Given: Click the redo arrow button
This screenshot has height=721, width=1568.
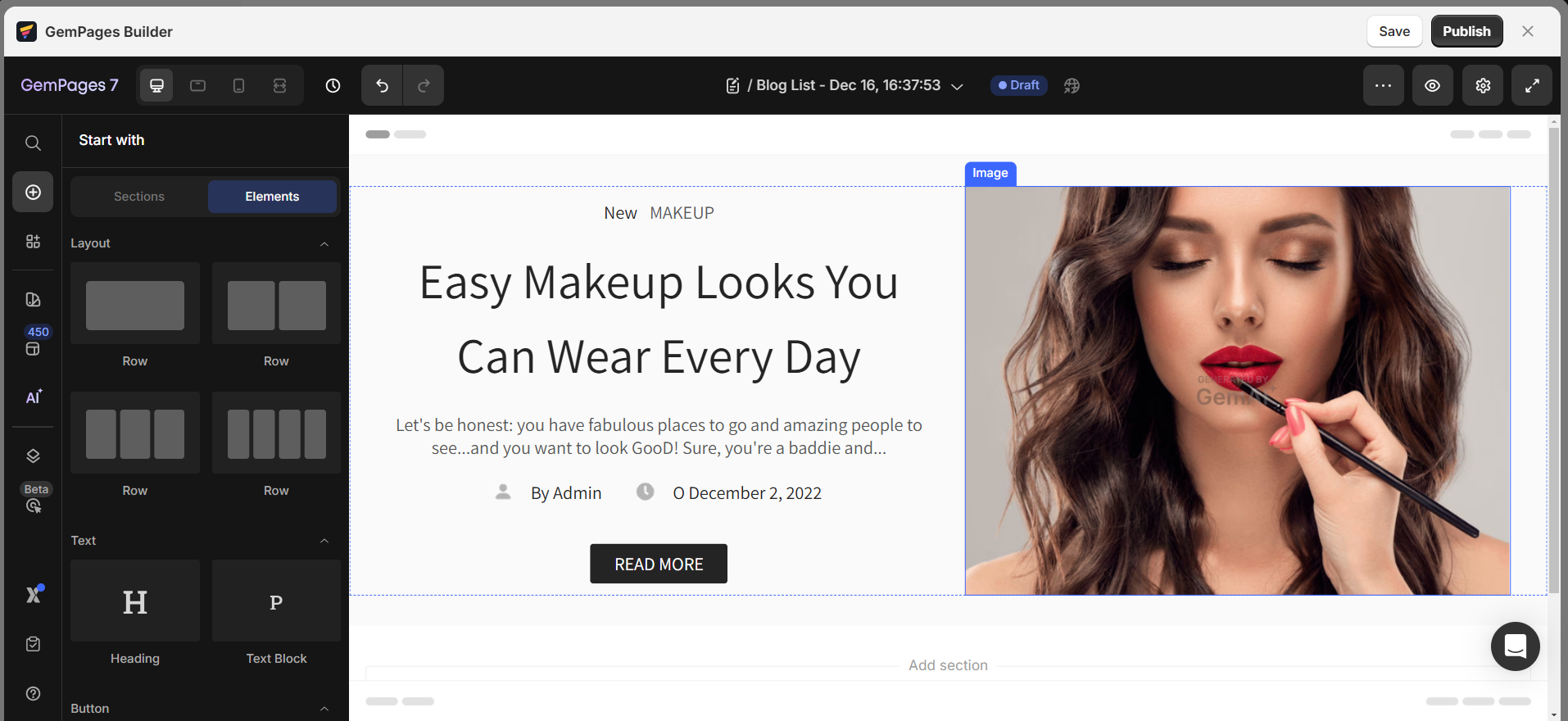Looking at the screenshot, I should pyautogui.click(x=424, y=85).
